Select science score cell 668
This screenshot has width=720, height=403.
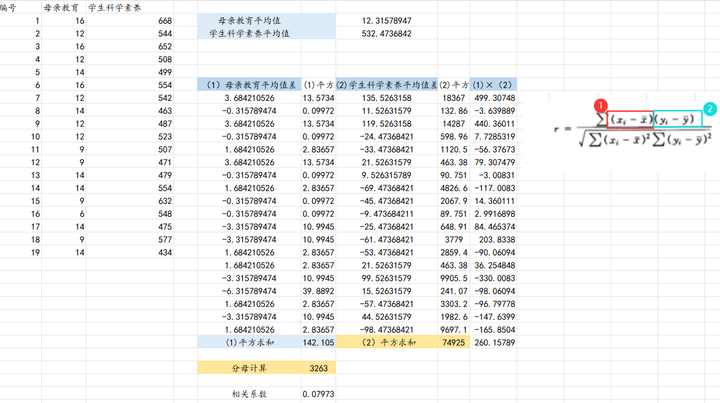(x=129, y=21)
